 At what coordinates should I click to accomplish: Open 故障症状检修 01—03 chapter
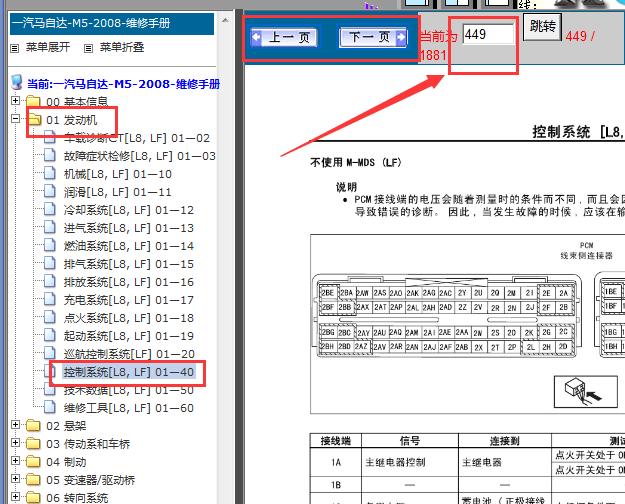coord(140,156)
